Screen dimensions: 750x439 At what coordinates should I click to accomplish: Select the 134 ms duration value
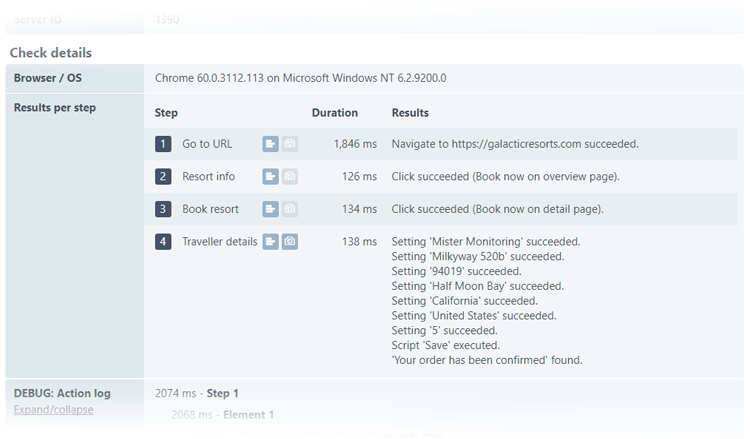[x=359, y=209]
